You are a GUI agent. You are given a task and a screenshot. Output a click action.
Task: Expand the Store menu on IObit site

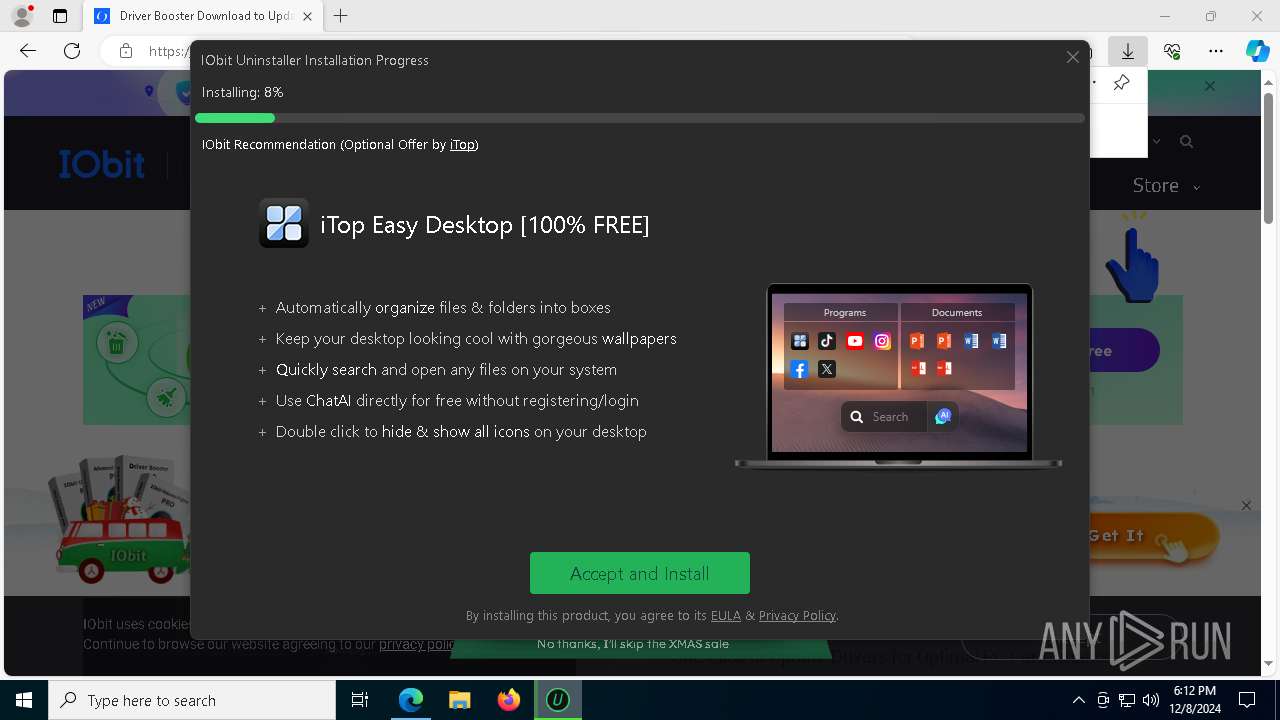[x=1165, y=186]
